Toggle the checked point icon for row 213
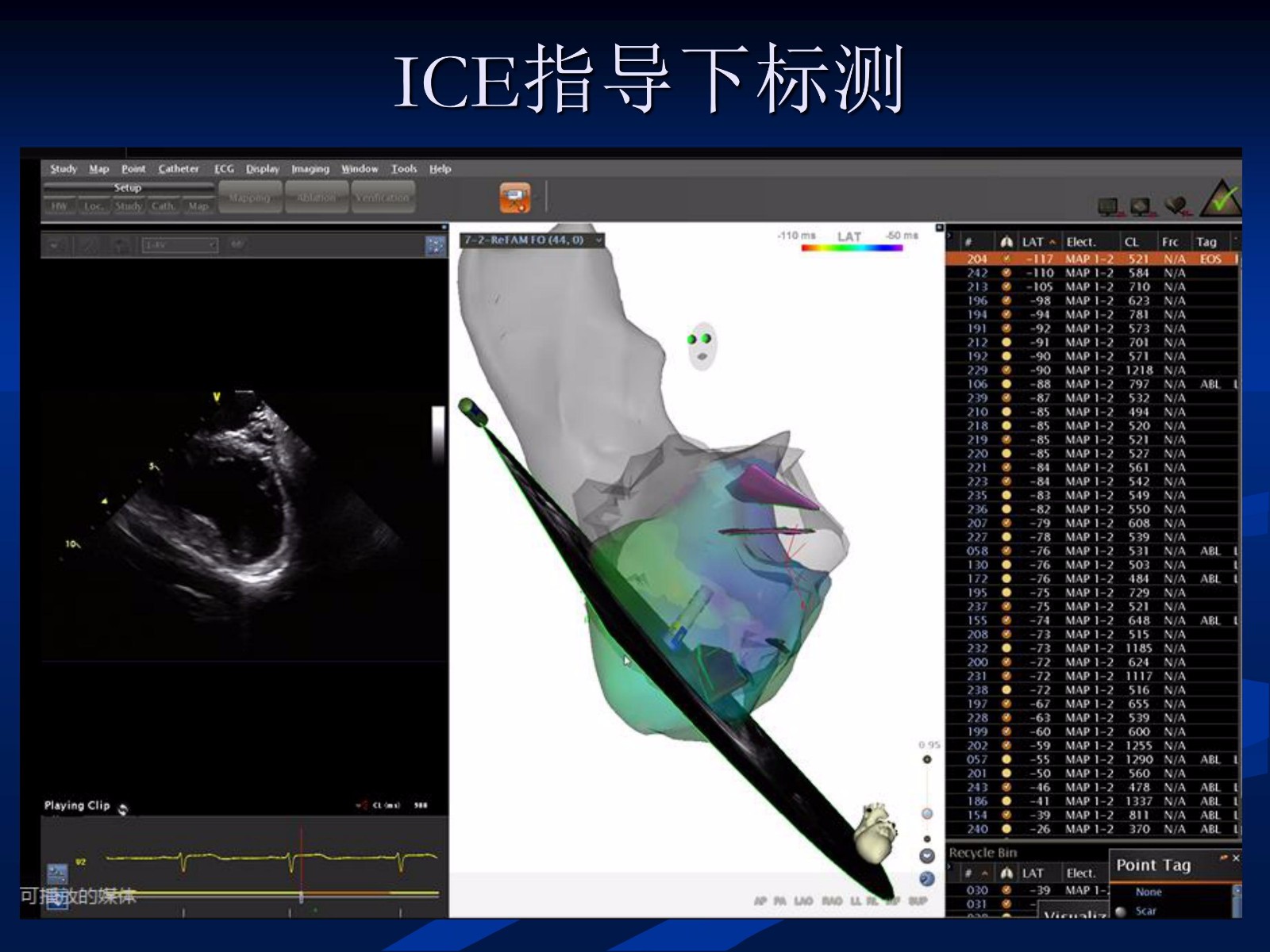The width and height of the screenshot is (1270, 952). pos(1006,287)
